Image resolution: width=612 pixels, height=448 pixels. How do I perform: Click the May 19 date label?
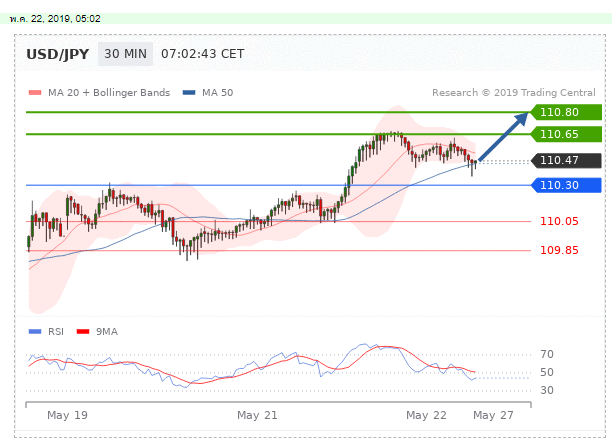(x=67, y=415)
